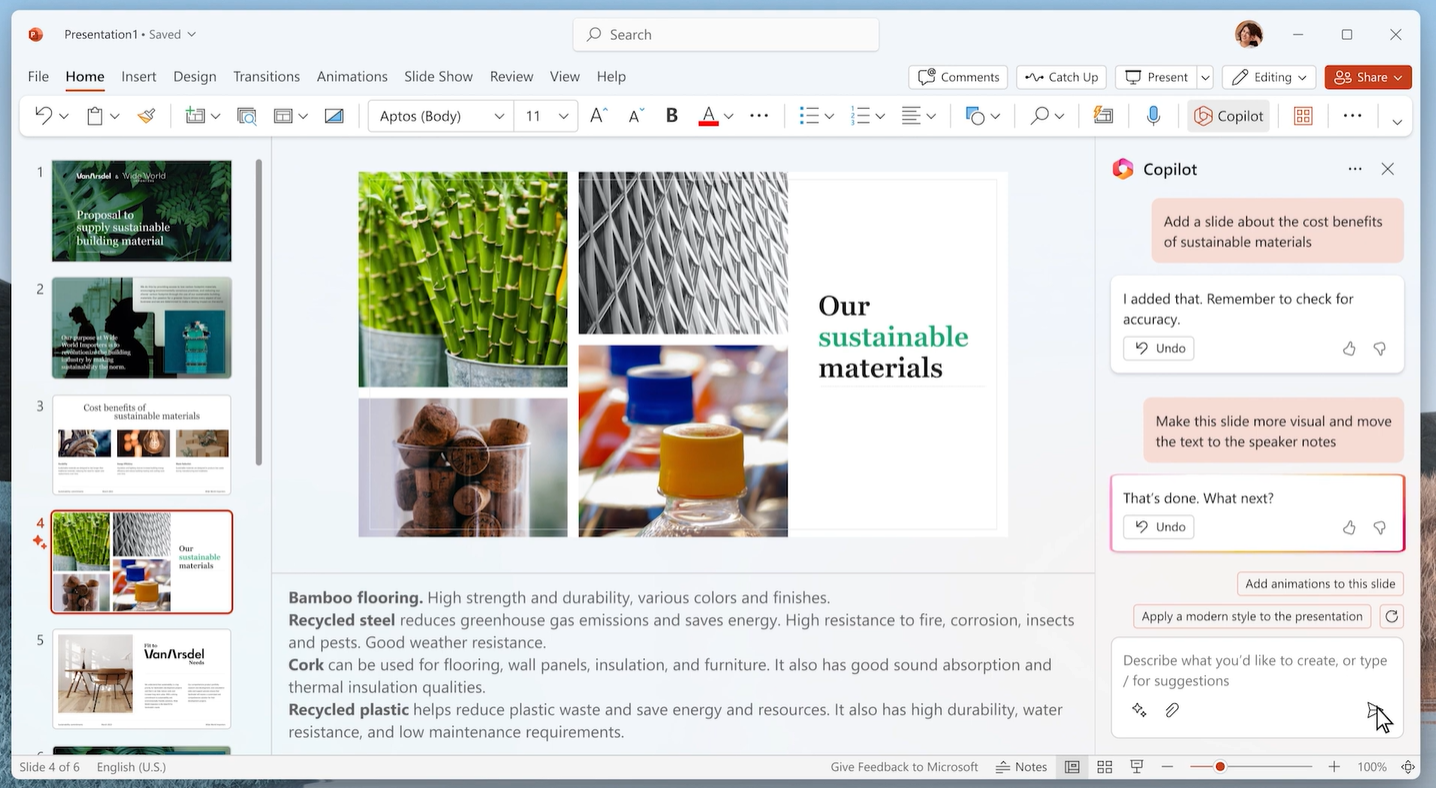Switch to the Animations tab
Image resolution: width=1436 pixels, height=788 pixels.
352,76
